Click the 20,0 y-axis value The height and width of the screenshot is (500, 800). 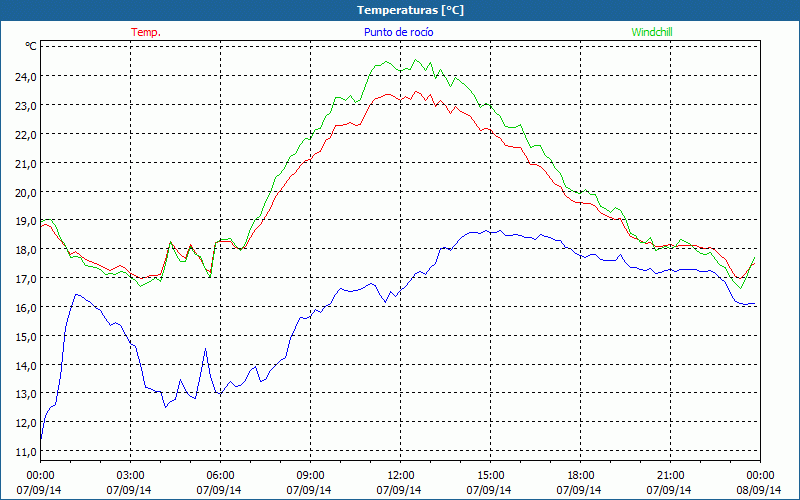click(x=26, y=193)
